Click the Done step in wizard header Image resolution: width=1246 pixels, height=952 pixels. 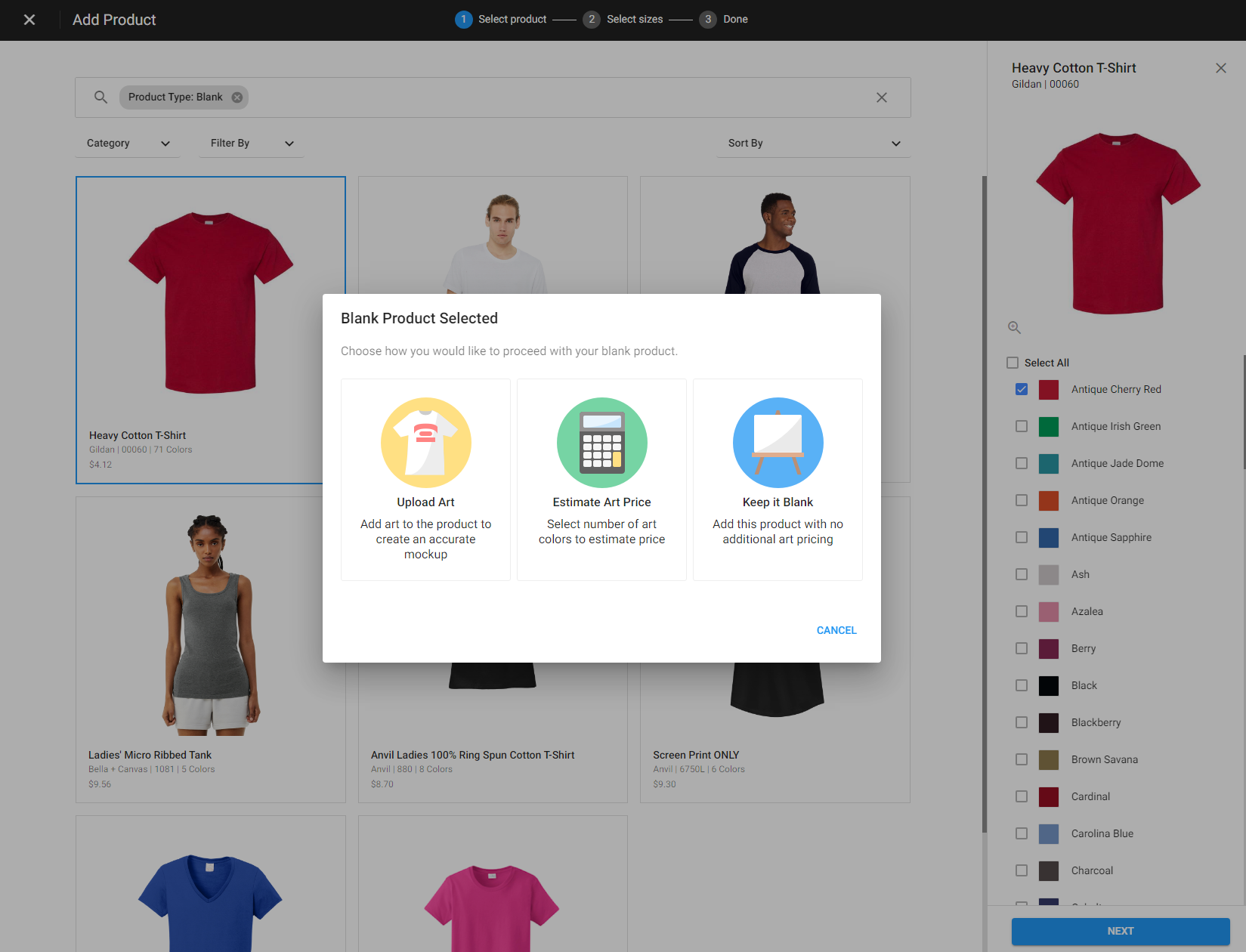pyautogui.click(x=724, y=20)
